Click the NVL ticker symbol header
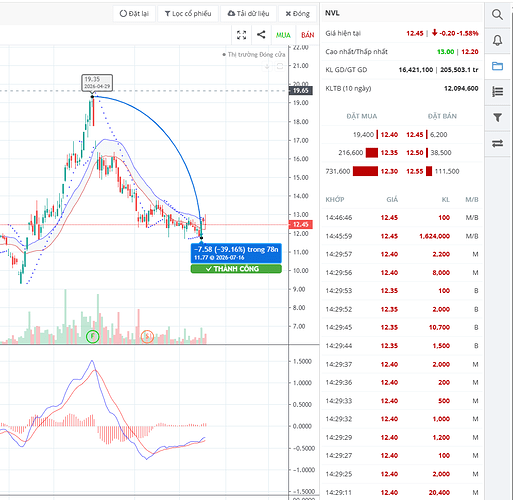This screenshot has height=500, width=513. [332, 13]
